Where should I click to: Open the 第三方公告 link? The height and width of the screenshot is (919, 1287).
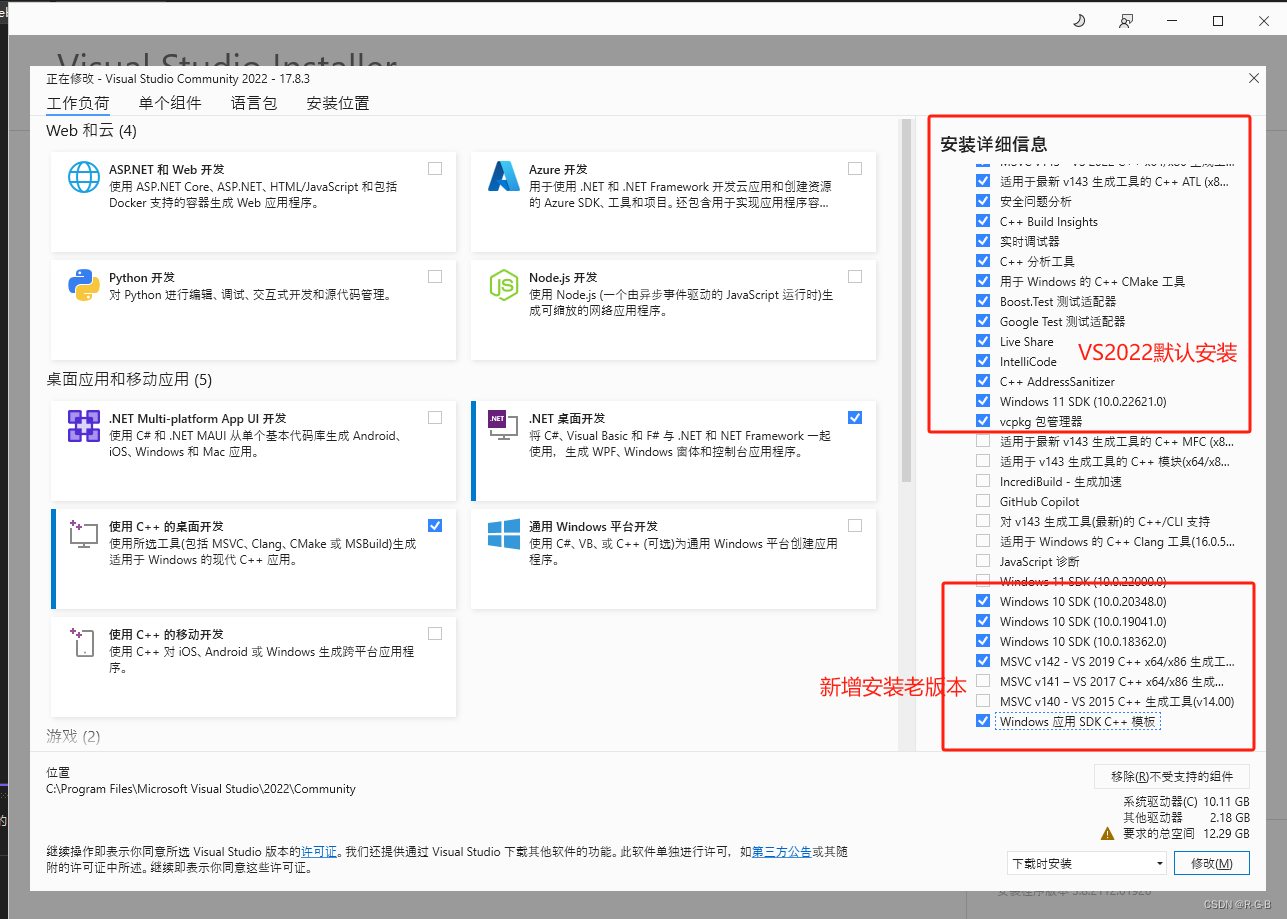coord(781,852)
